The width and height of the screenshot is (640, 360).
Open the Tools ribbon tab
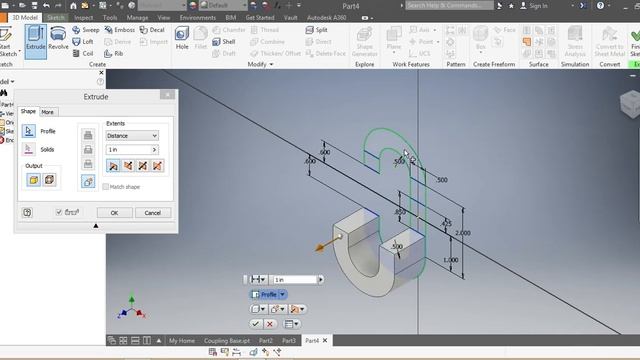pyautogui.click(x=110, y=18)
